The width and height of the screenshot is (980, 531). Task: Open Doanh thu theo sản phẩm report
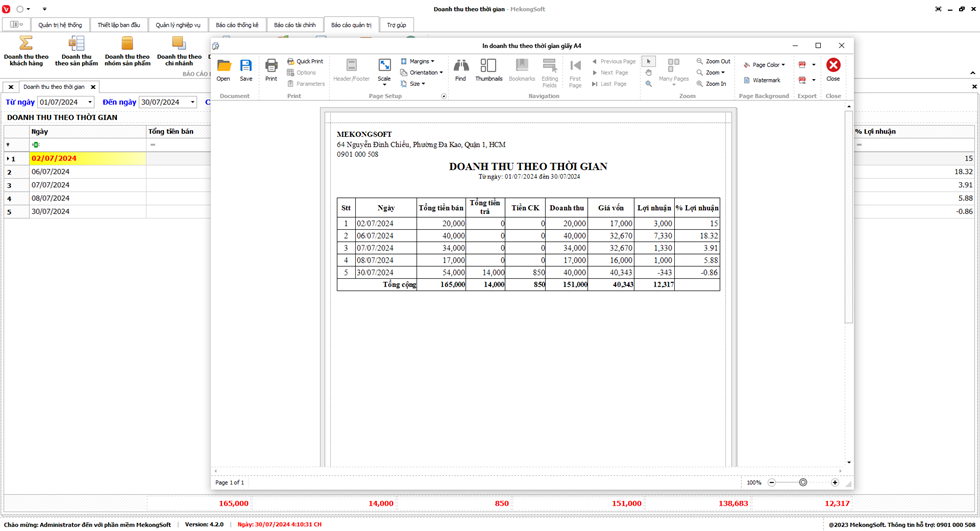click(77, 50)
